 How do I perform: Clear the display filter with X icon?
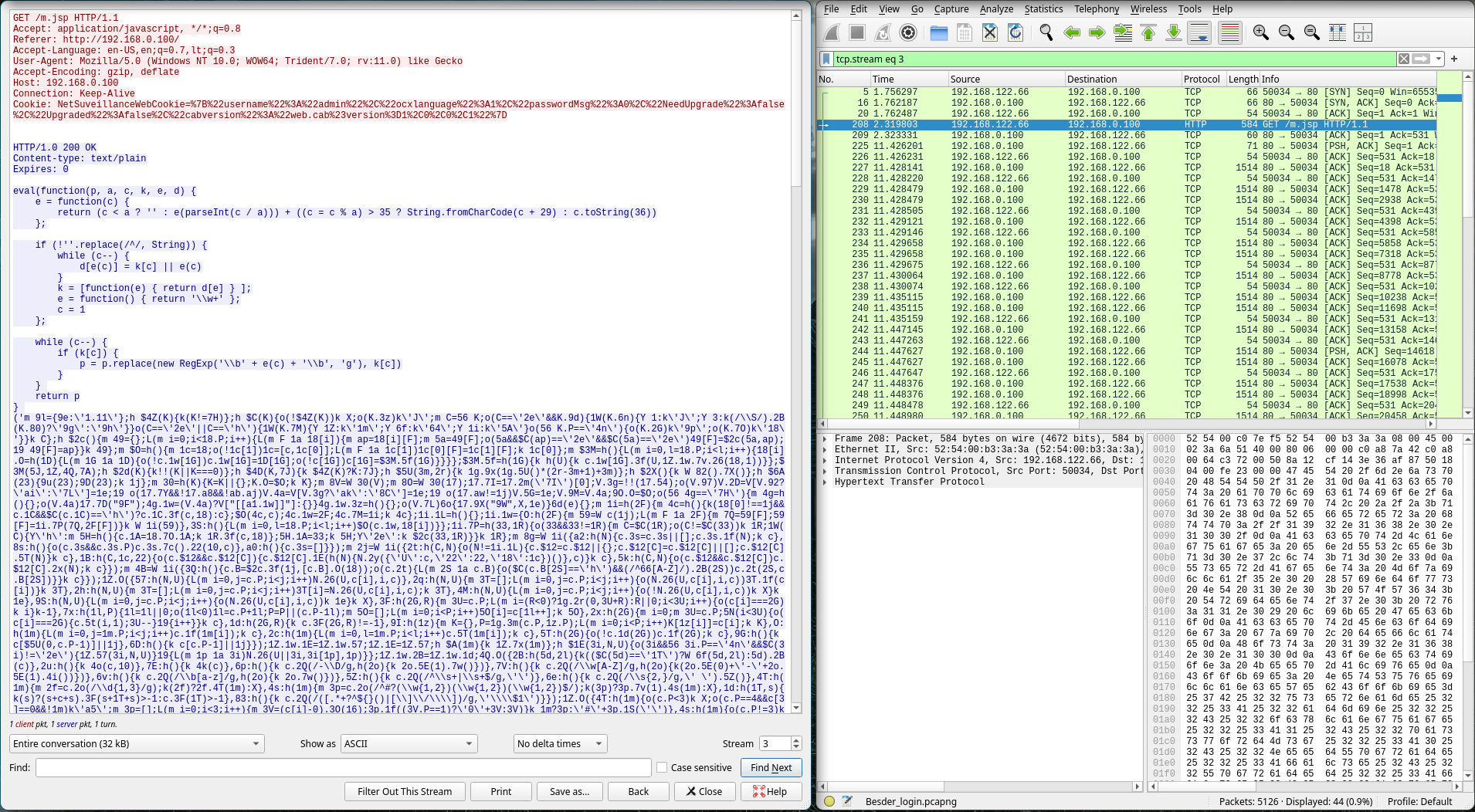click(1404, 59)
